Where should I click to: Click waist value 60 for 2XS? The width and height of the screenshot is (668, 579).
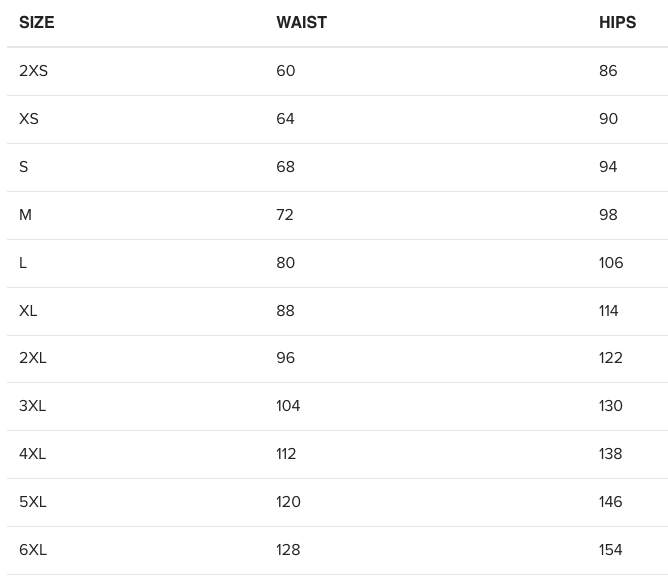(x=285, y=70)
